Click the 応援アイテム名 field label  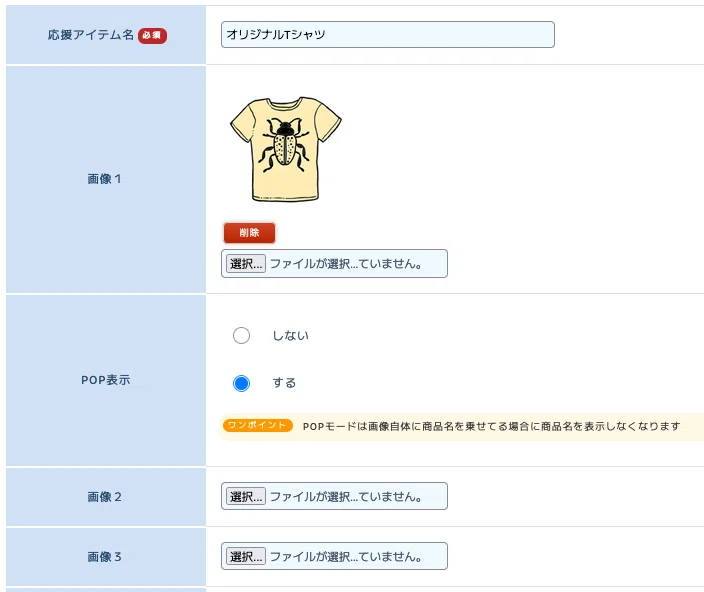click(91, 35)
